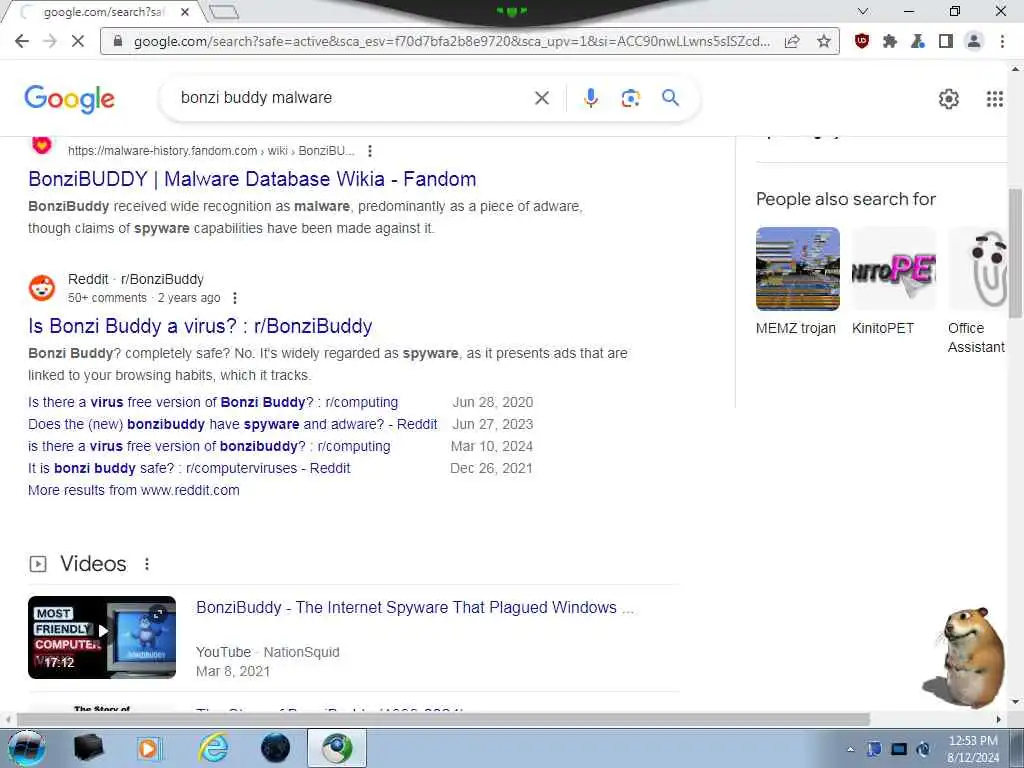Viewport: 1024px width, 768px height.
Task: Open the Extensions puzzle menu
Action: point(889,41)
